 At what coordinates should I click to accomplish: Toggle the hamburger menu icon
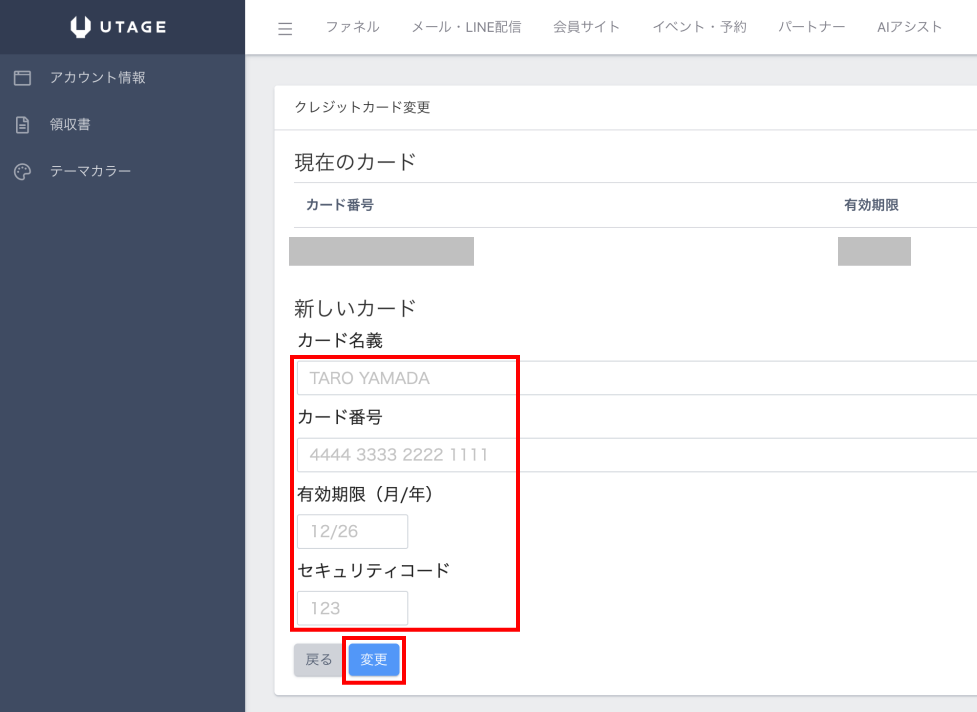click(x=285, y=29)
